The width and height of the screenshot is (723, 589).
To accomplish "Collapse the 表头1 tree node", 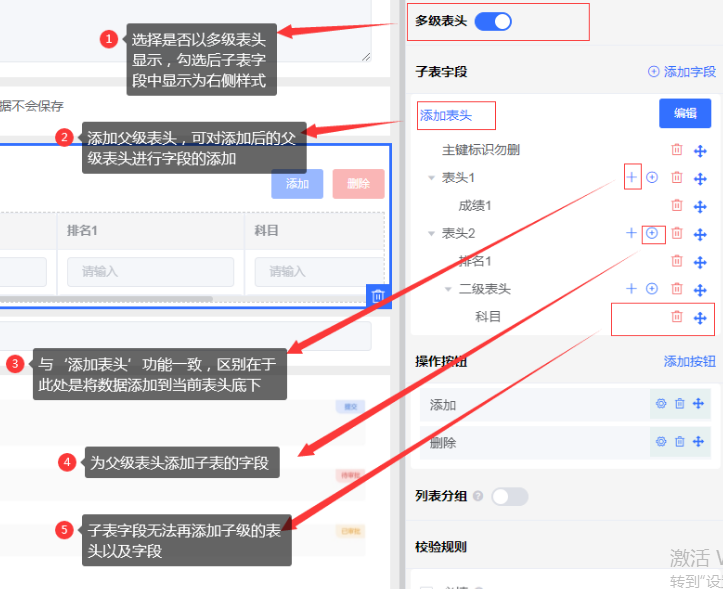I will [x=431, y=178].
